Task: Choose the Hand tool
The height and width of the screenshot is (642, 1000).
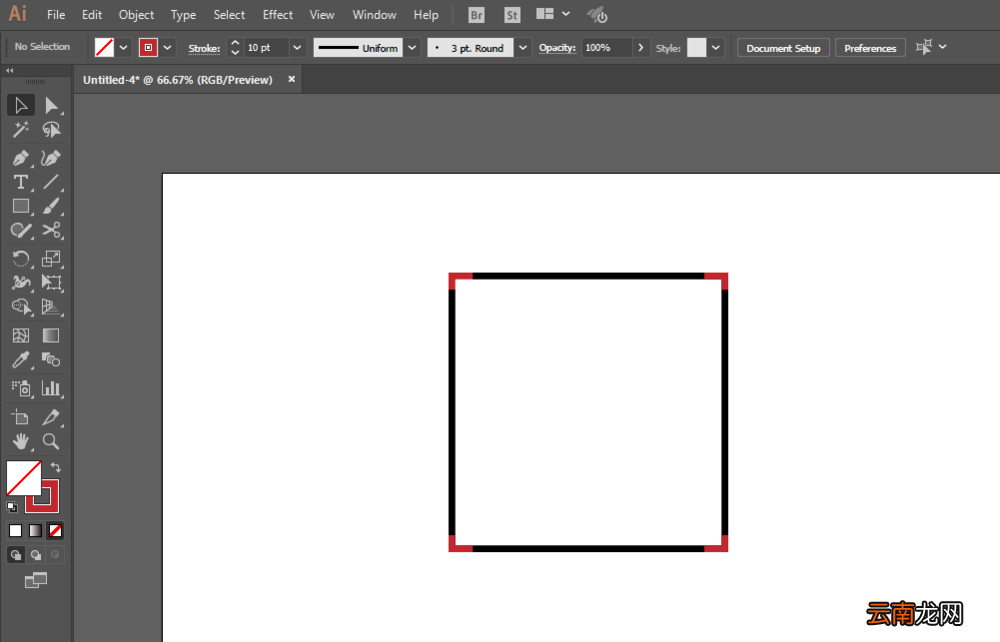Action: click(x=21, y=441)
